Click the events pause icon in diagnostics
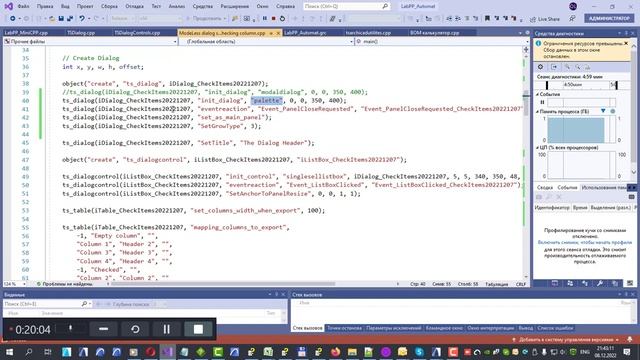Image resolution: width=640 pixels, height=360 pixels. pos(542,102)
